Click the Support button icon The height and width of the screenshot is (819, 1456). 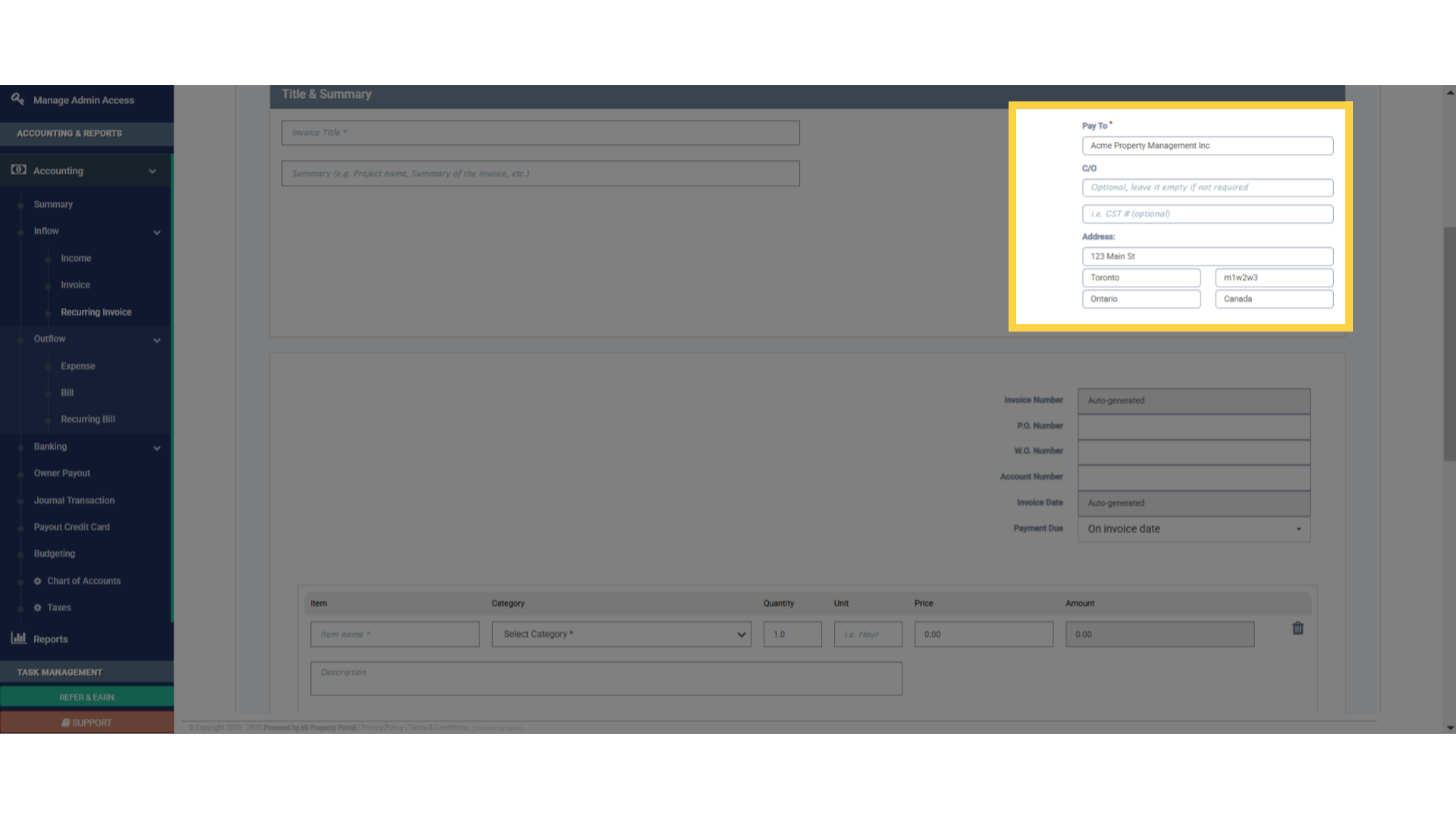click(x=66, y=723)
